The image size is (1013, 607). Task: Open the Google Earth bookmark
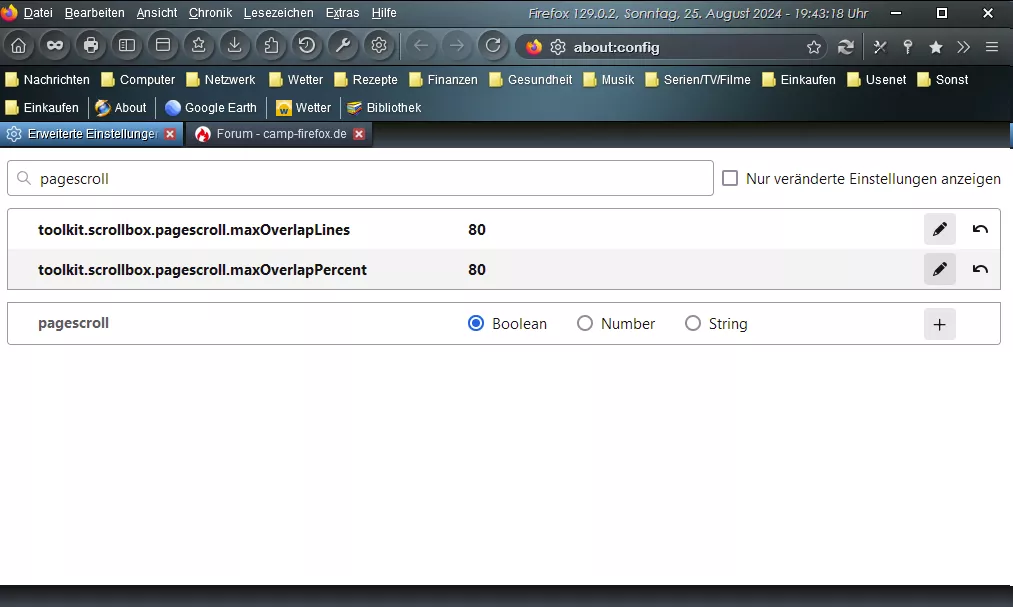pyautogui.click(x=211, y=108)
